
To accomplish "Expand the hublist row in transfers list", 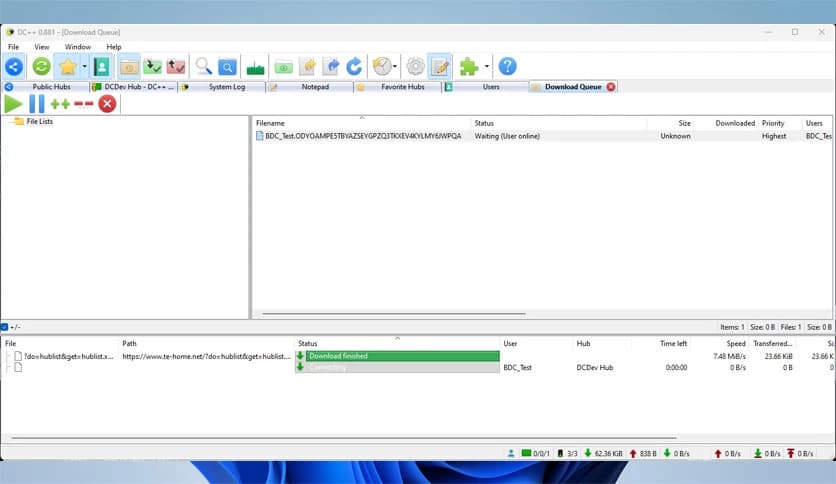I will pos(9,356).
